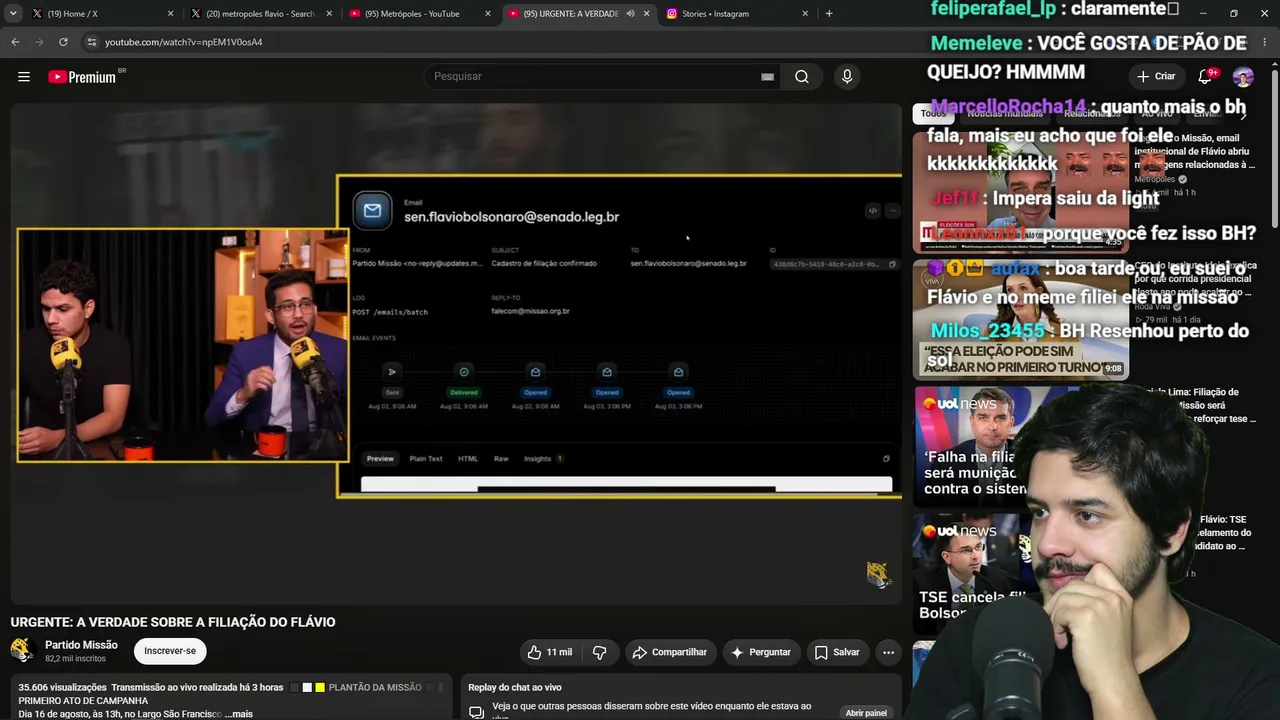The image size is (1280, 720).
Task: Open the YouTube guide hamburger menu
Action: coord(24,77)
